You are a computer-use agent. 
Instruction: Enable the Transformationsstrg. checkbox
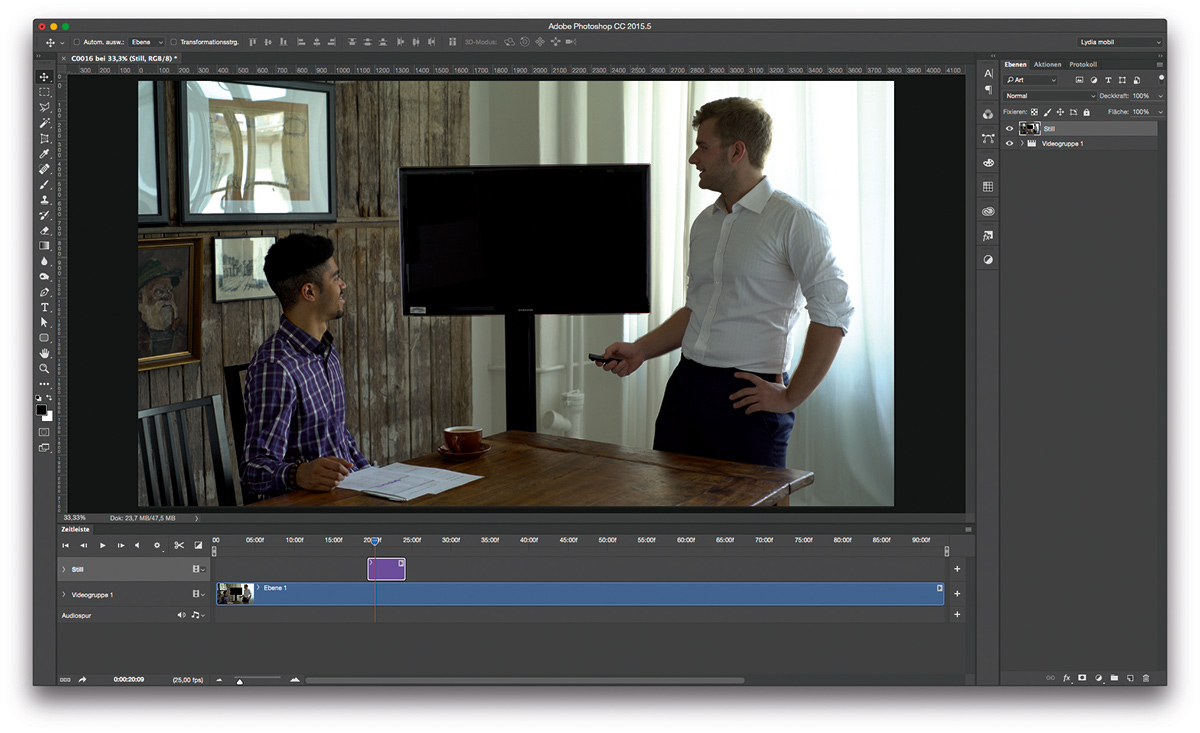coord(174,42)
